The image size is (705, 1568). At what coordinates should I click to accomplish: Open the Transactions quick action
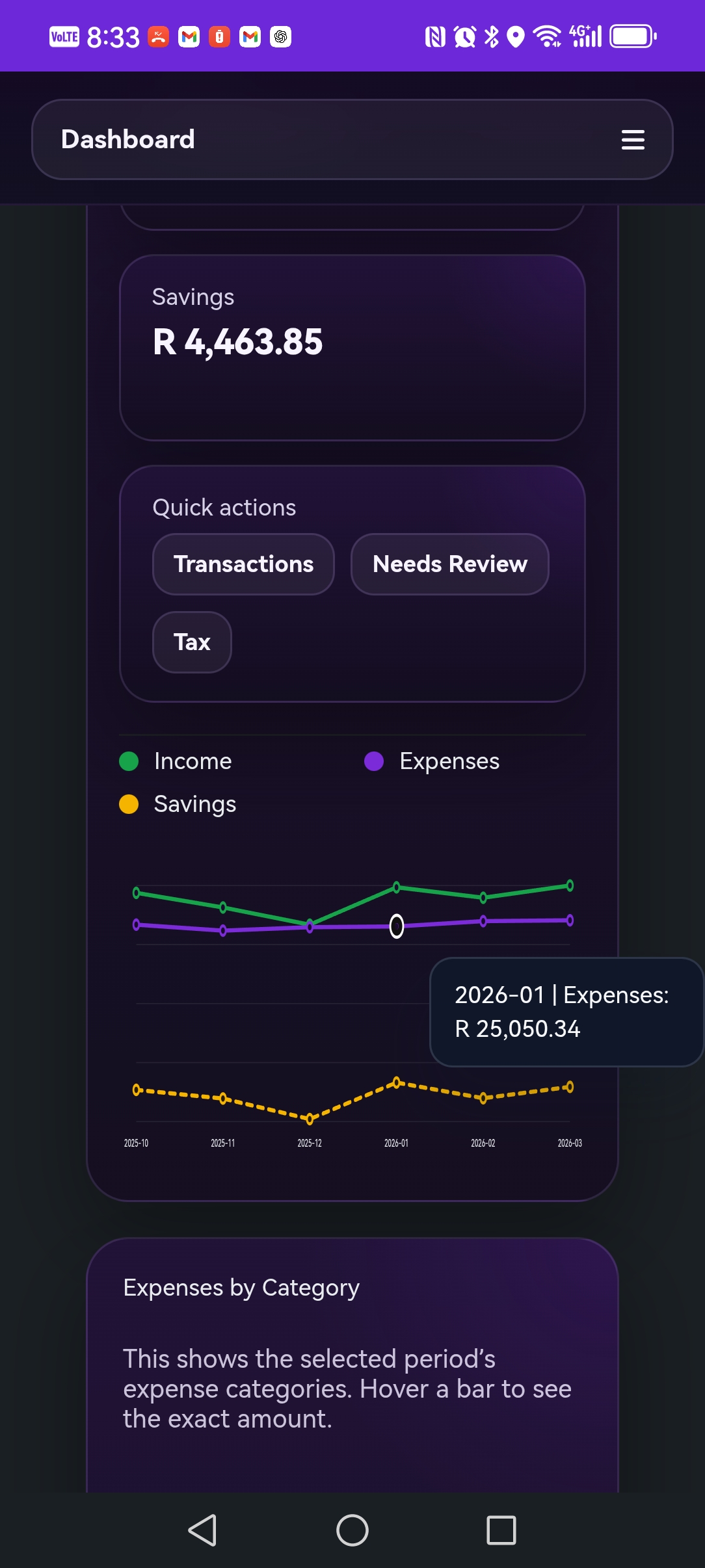[x=243, y=564]
